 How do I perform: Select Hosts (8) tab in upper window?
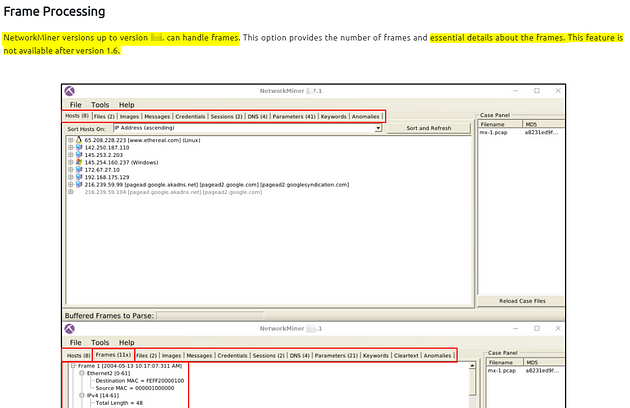point(77,116)
